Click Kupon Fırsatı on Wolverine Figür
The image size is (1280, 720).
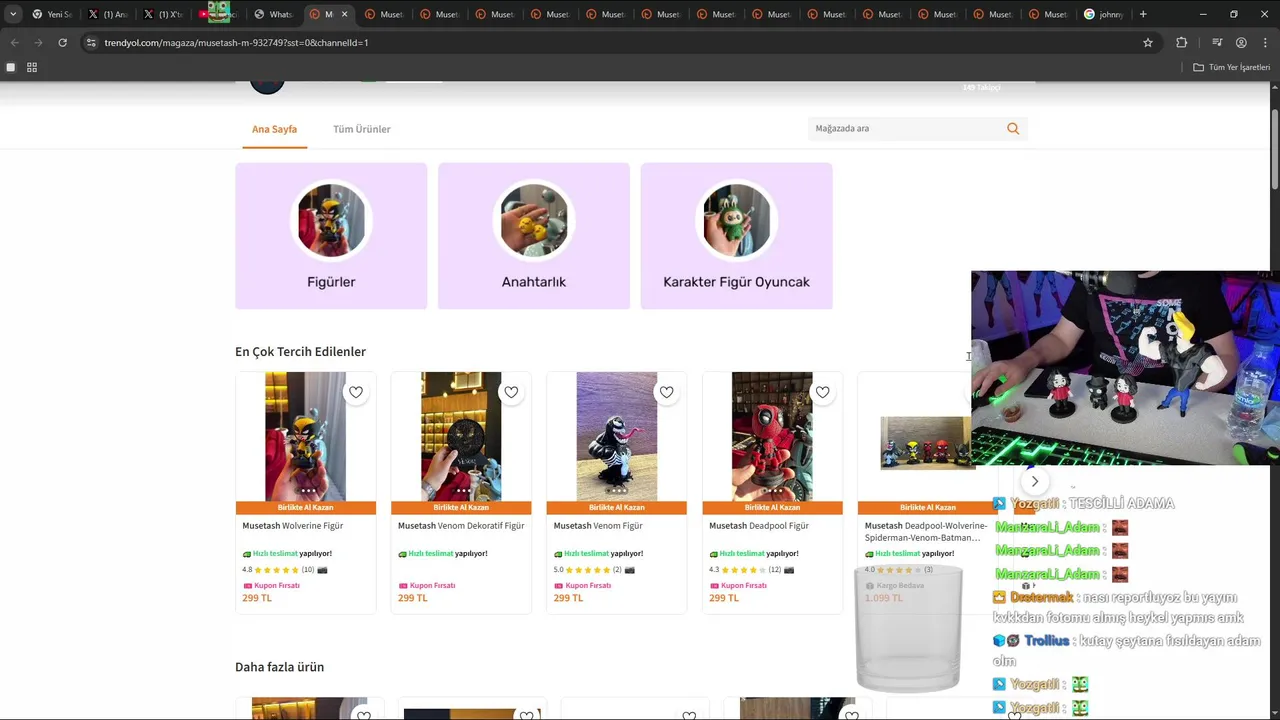(x=271, y=586)
